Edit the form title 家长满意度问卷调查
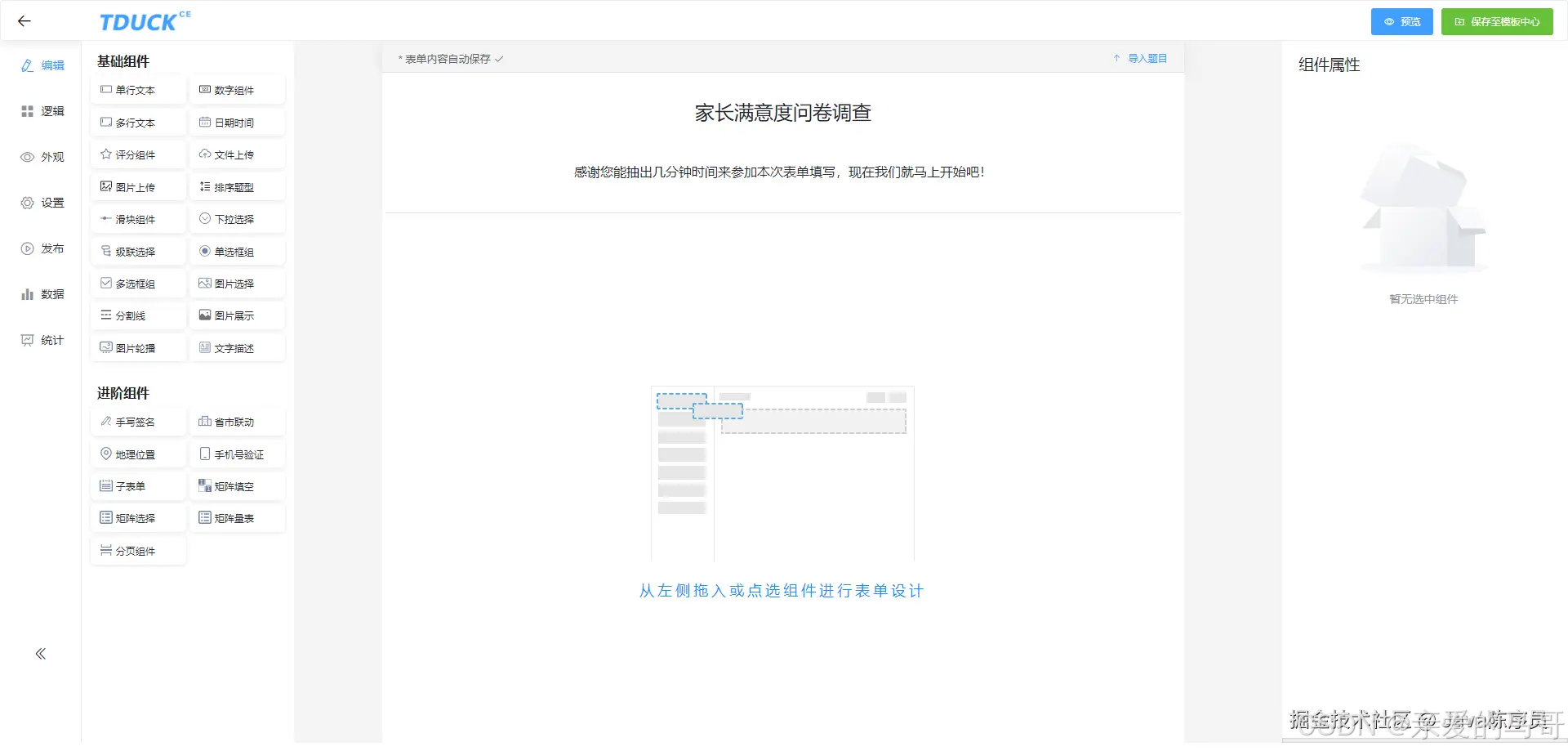This screenshot has height=751, width=1568. tap(783, 113)
